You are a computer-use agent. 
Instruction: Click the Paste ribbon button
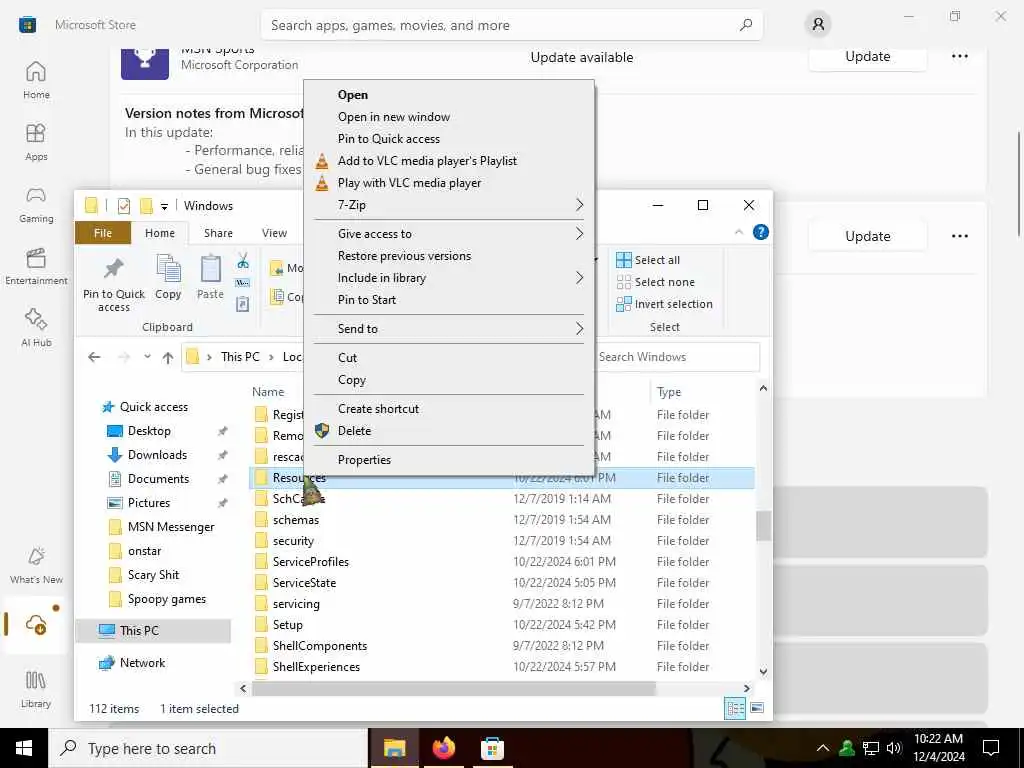pos(210,277)
